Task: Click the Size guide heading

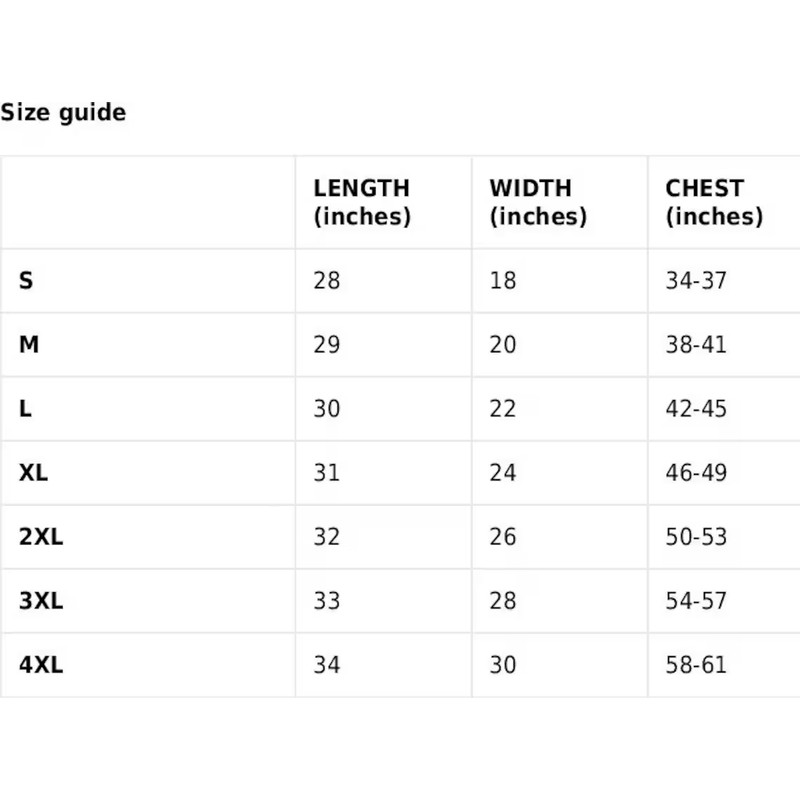Action: tap(63, 113)
